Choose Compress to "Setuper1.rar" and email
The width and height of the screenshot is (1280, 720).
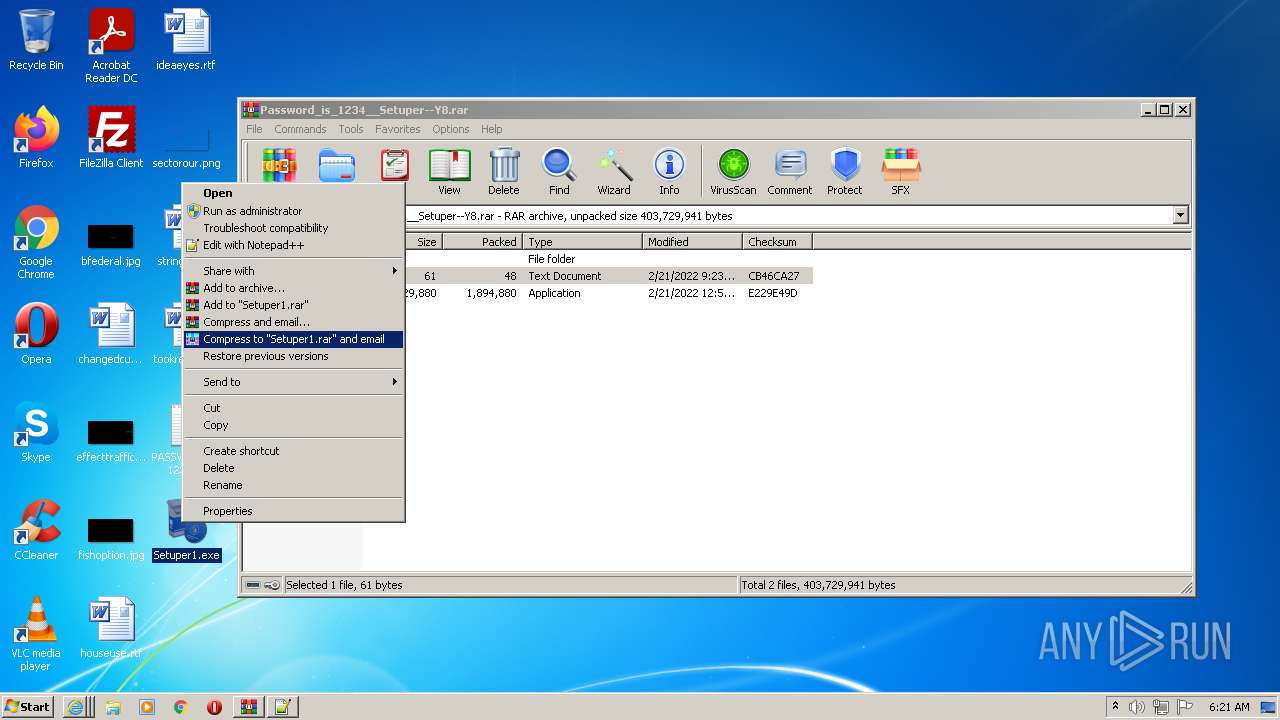(x=293, y=339)
